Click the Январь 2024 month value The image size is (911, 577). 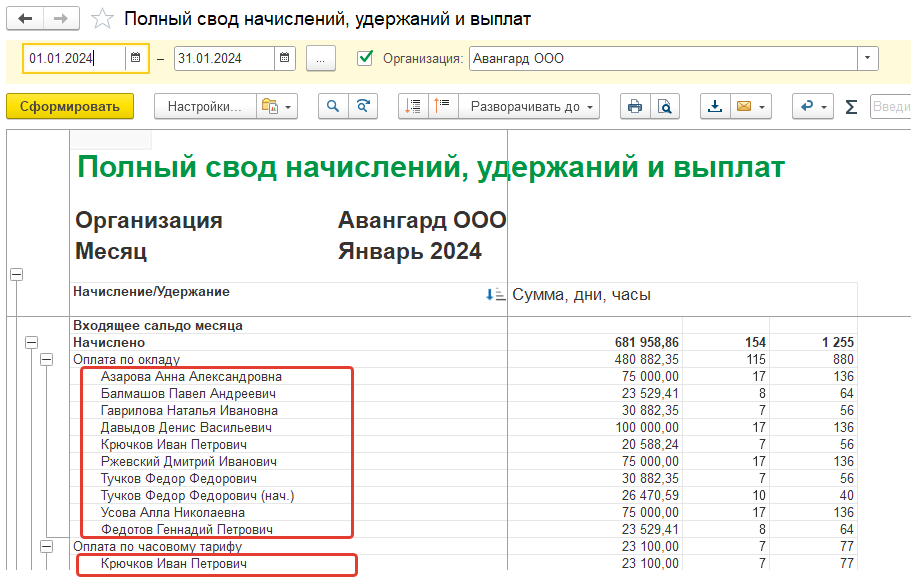pos(410,251)
